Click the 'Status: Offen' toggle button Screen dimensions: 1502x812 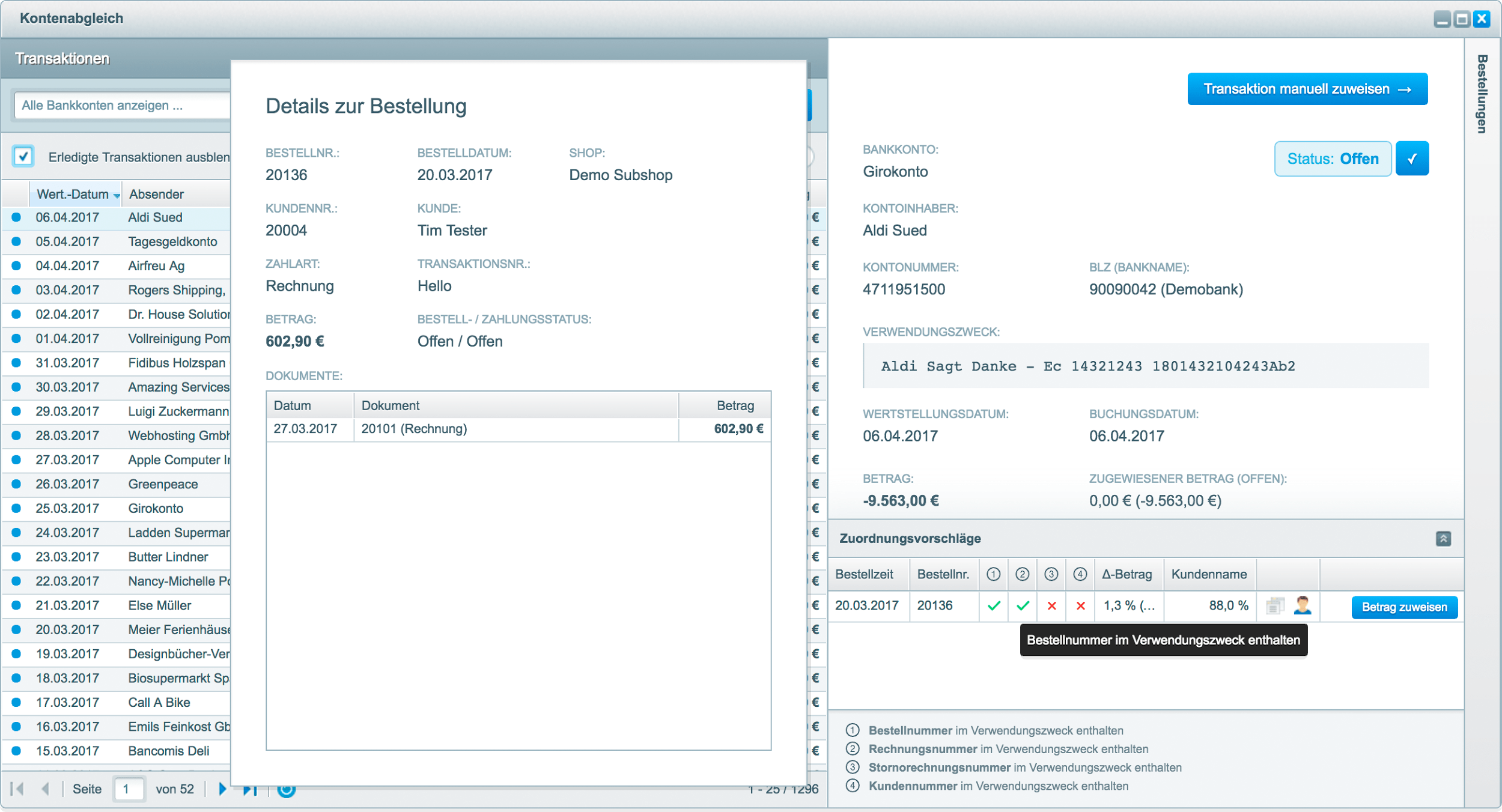(1332, 159)
